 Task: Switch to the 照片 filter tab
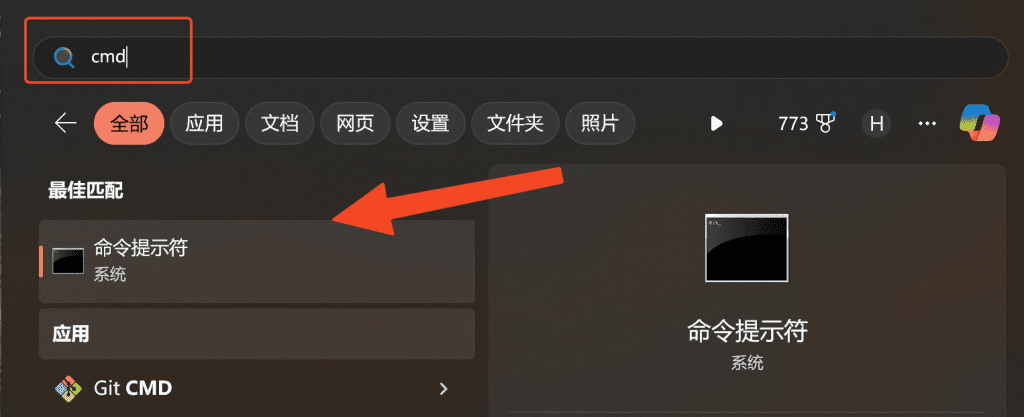click(600, 123)
